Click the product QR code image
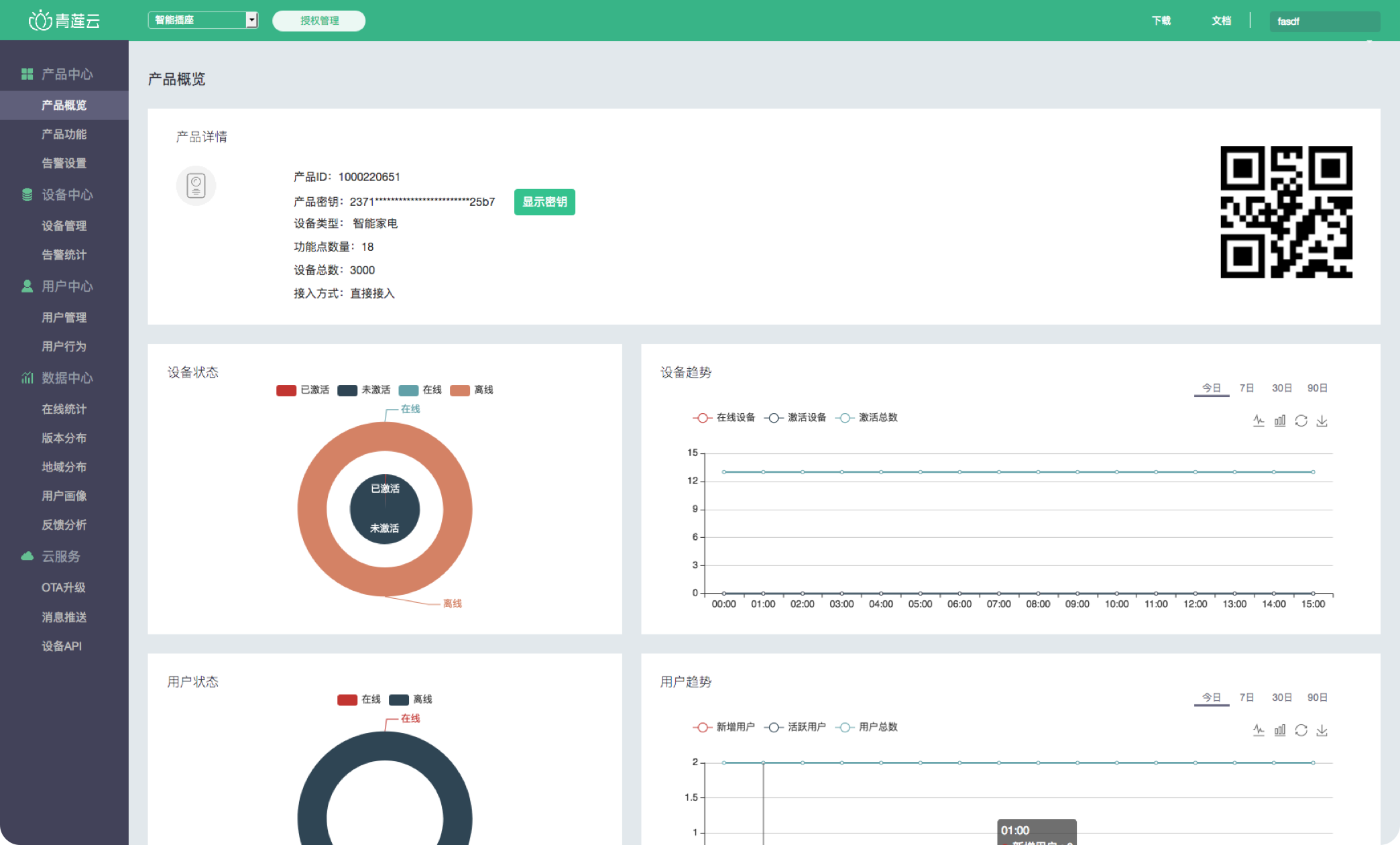 tap(1285, 212)
